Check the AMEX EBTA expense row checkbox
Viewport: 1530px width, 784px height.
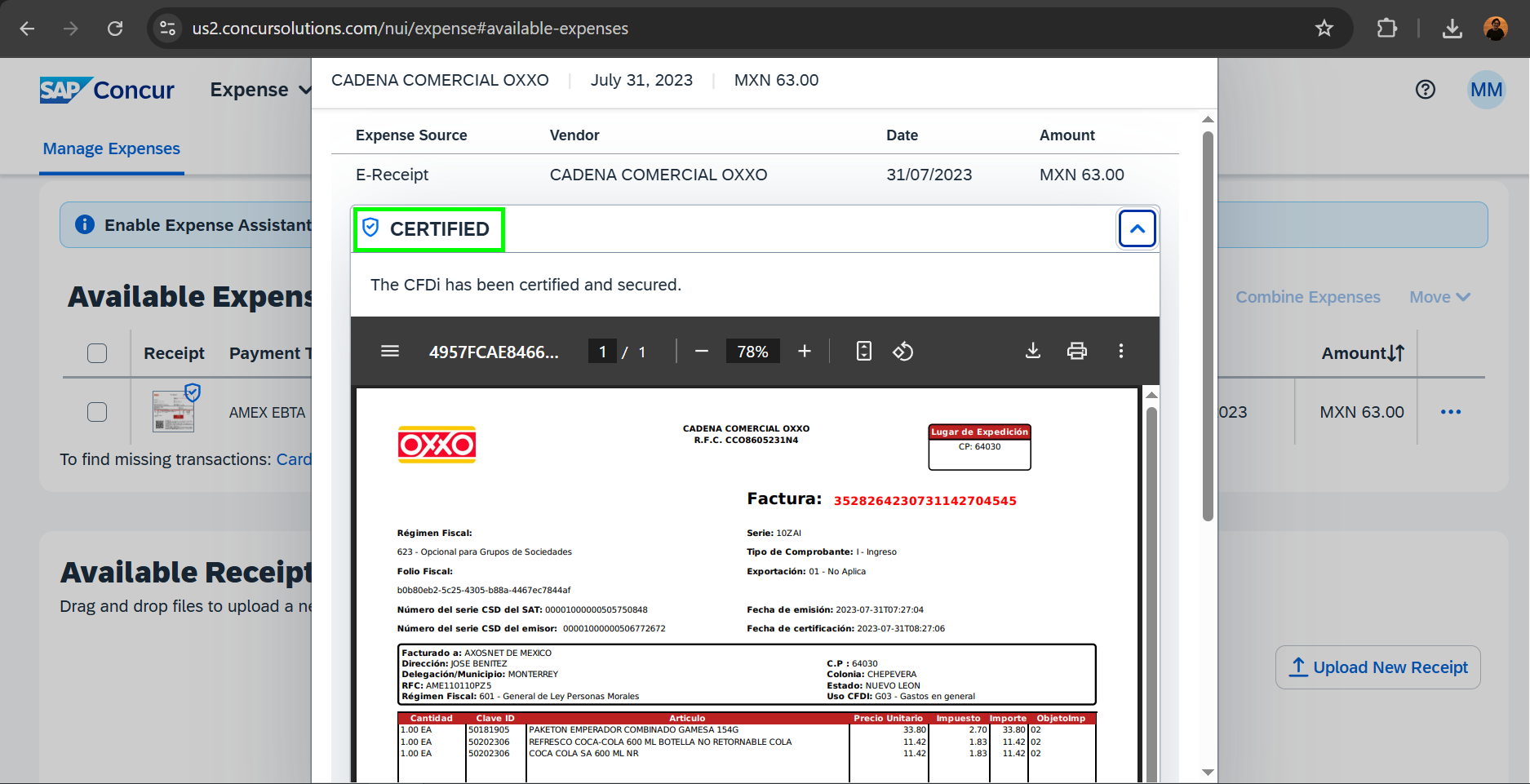point(97,412)
